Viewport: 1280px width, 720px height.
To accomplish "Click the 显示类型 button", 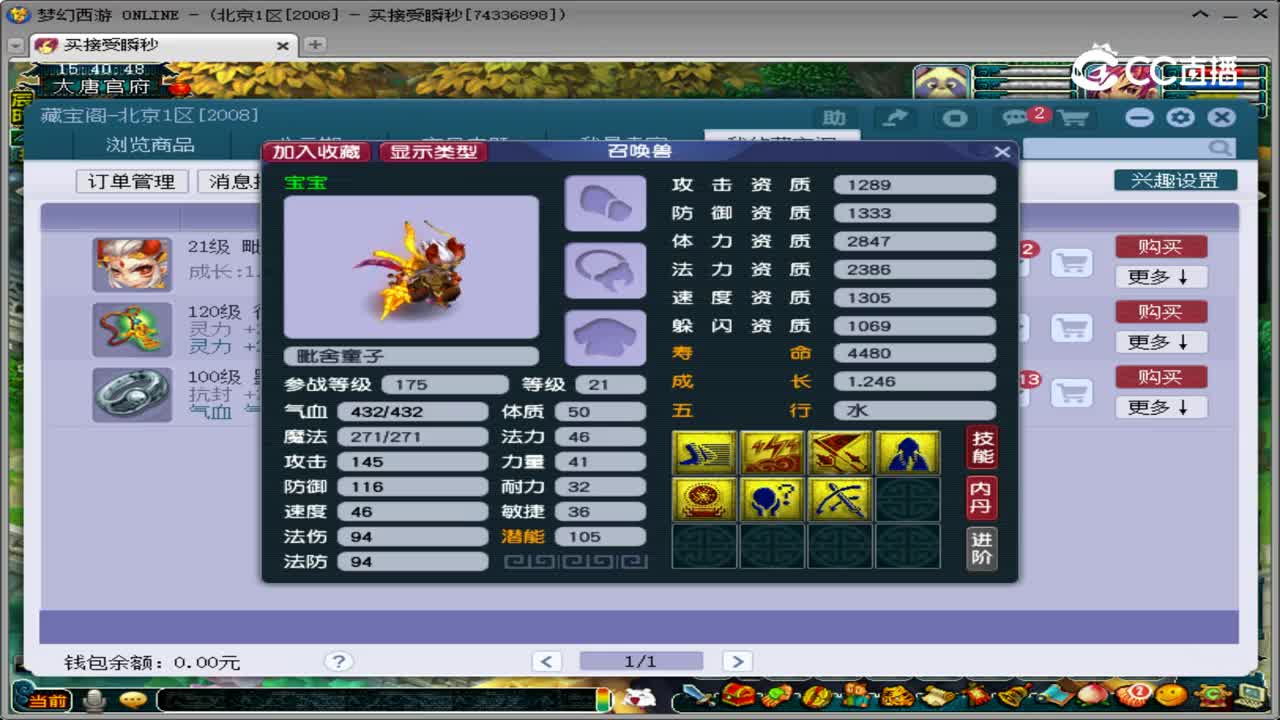I will coord(433,152).
